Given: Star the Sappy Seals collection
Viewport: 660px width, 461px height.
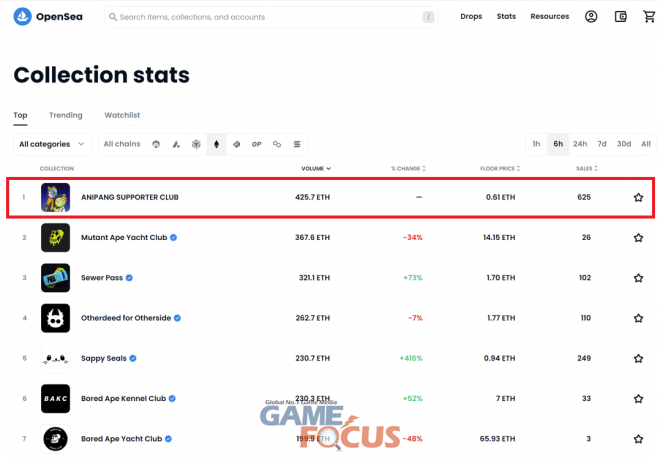Looking at the screenshot, I should coord(638,358).
